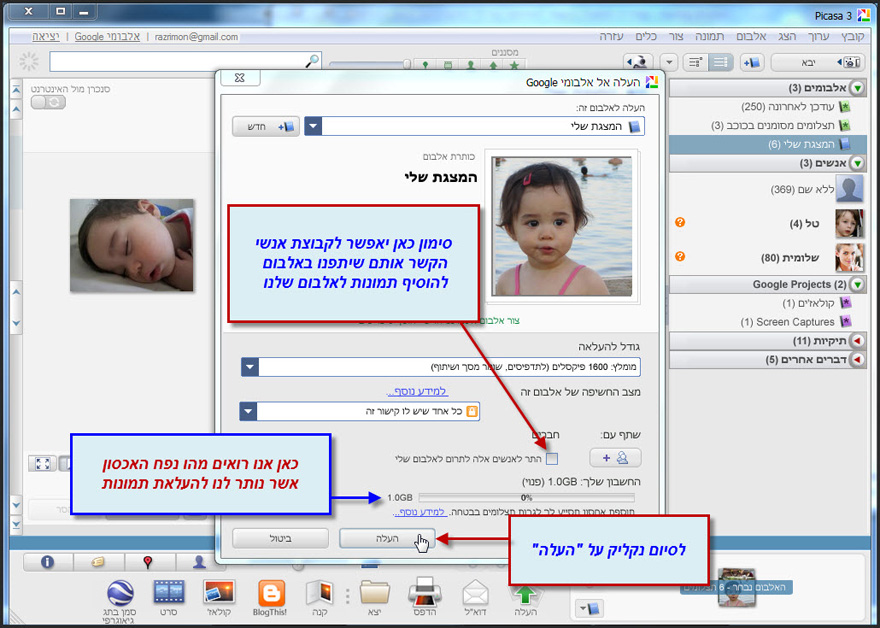Viewport: 880px width, 628px height.
Task: Click the print (הדפס) icon
Action: (425, 592)
